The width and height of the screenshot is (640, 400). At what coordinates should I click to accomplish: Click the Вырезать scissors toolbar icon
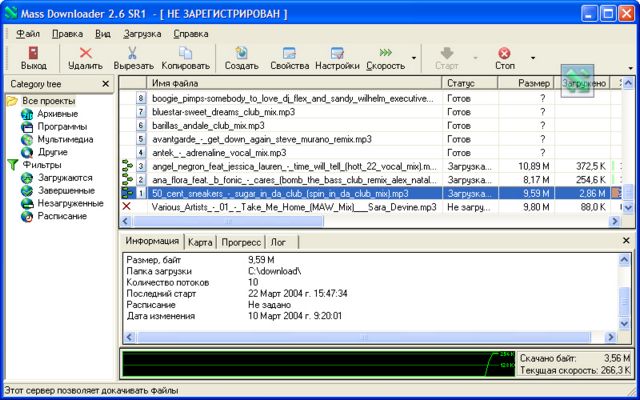point(133,53)
